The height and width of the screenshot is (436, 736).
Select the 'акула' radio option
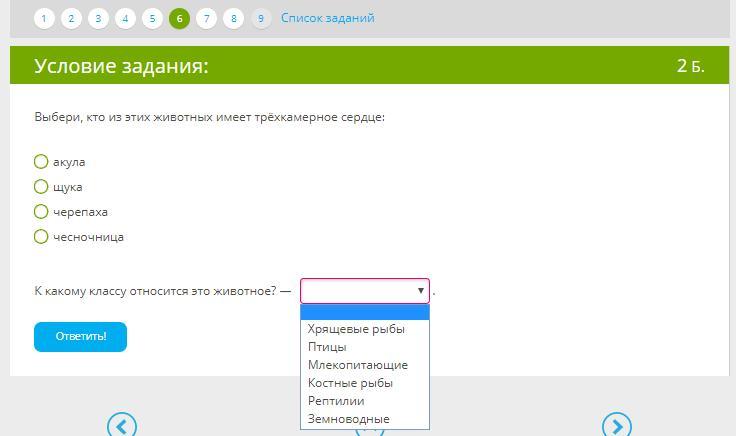tap(41, 161)
